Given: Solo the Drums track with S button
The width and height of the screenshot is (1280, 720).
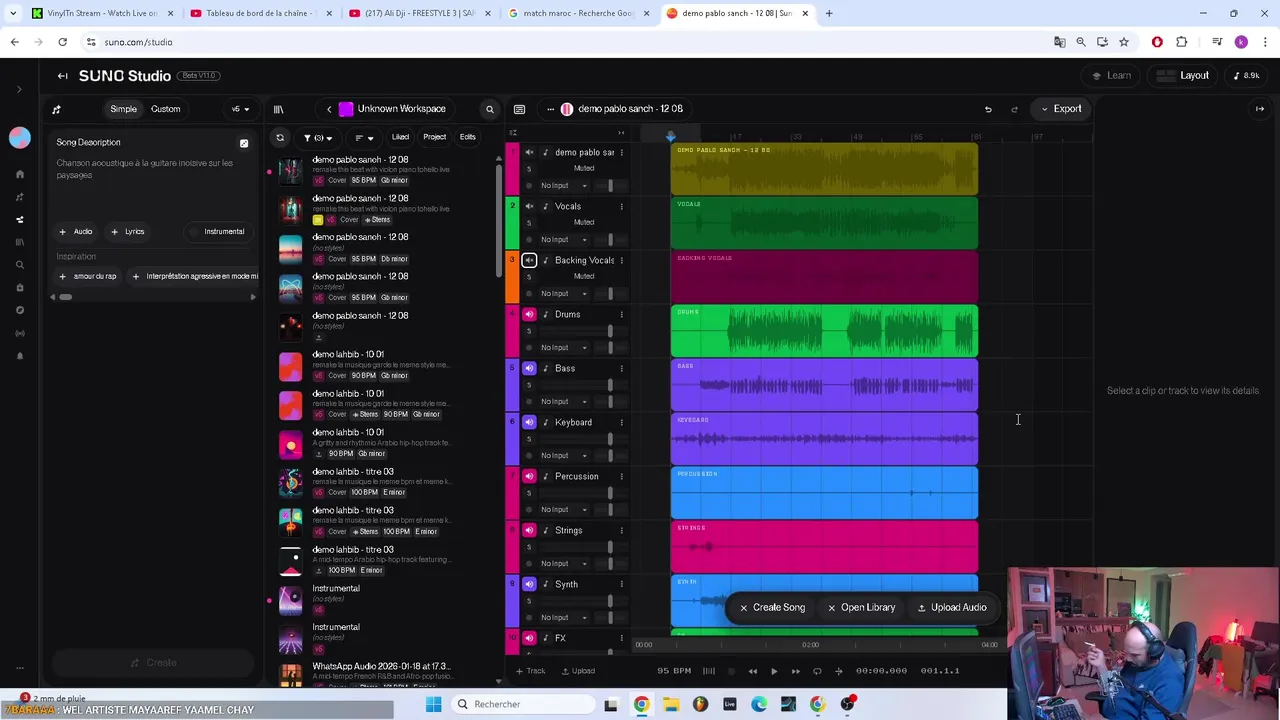Looking at the screenshot, I should click(529, 331).
